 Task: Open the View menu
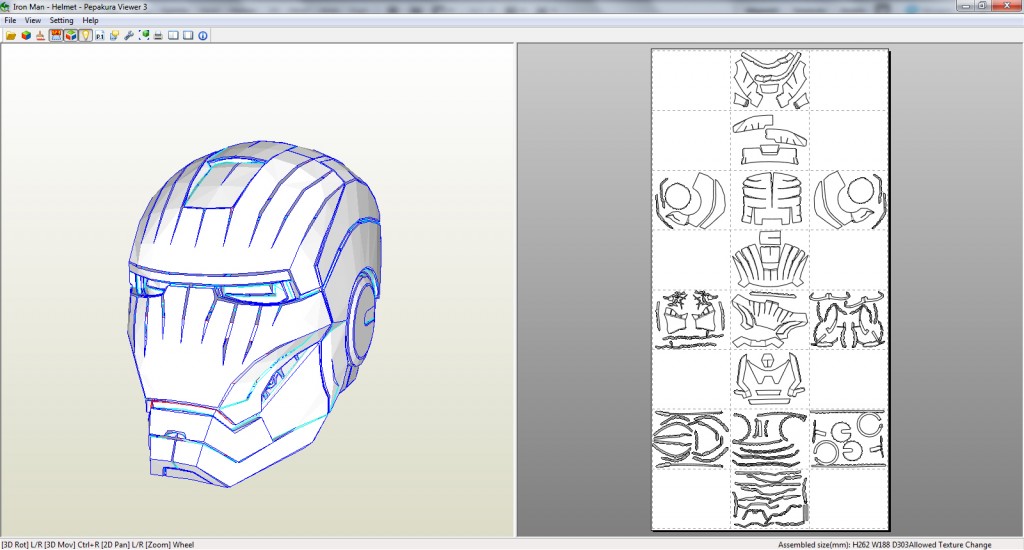pos(33,20)
